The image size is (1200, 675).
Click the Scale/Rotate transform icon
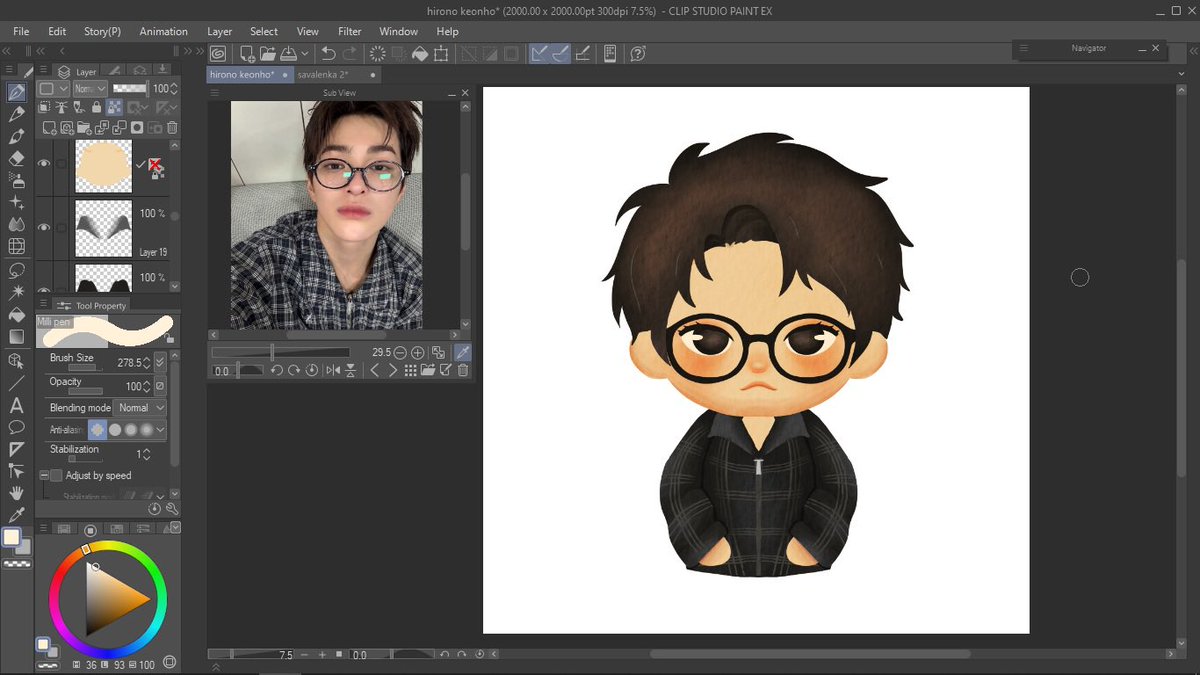pos(441,54)
